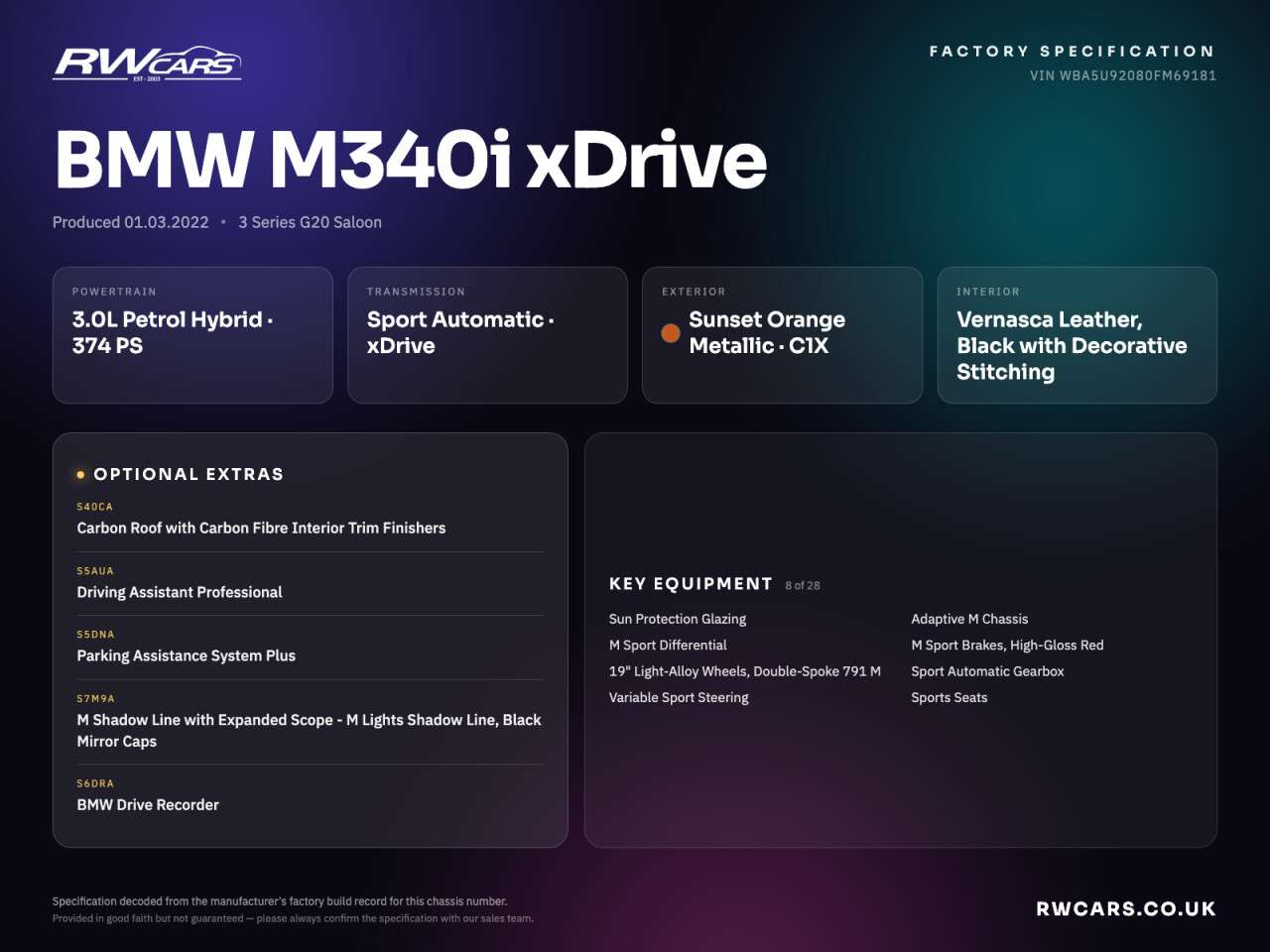Open the Transmission Sport Automatic card
The image size is (1270, 952).
point(487,335)
